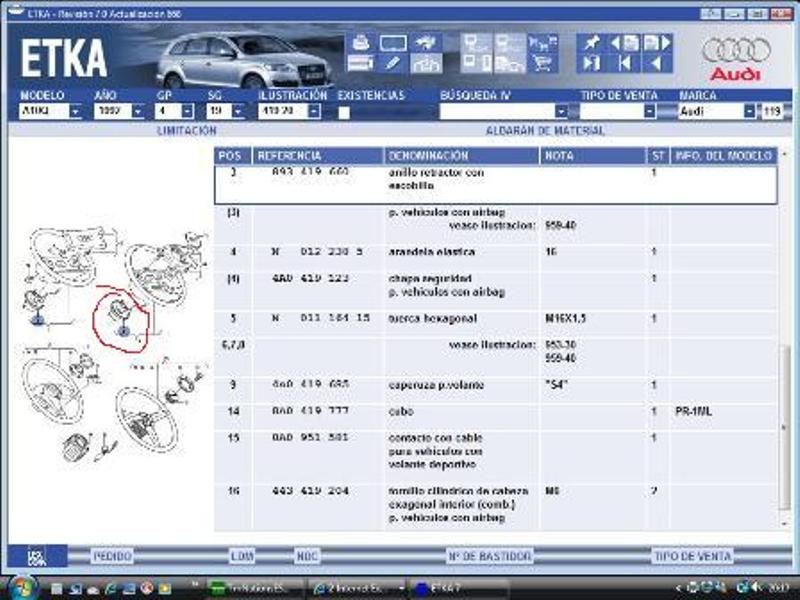Open the GP dropdown
Screen dimensions: 800x600
click(188, 111)
